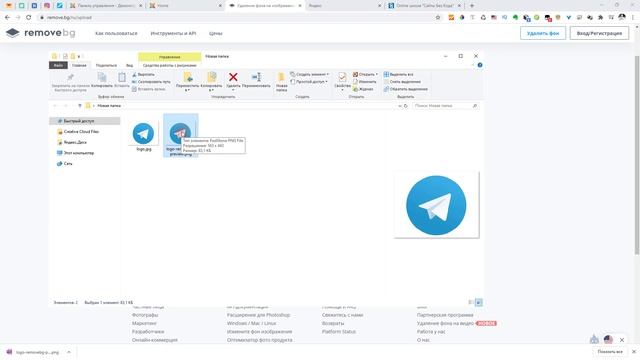Click the "Вход/Регистрация" button

pos(599,33)
